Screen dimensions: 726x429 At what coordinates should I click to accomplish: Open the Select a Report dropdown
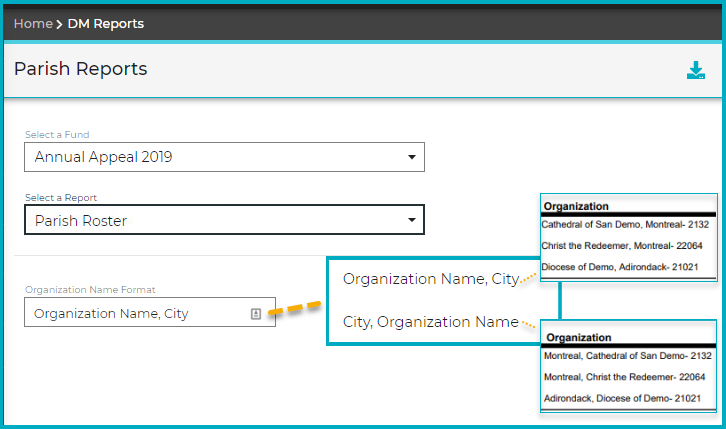pyautogui.click(x=224, y=220)
